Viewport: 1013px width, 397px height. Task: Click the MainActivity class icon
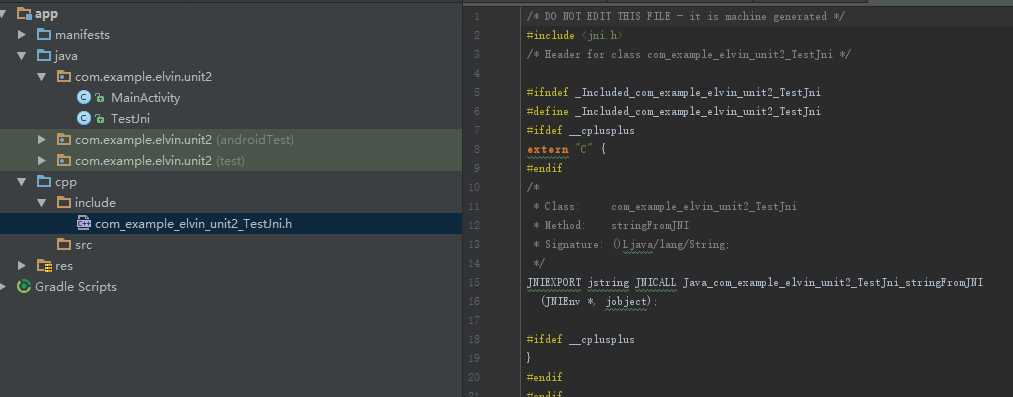pyautogui.click(x=83, y=97)
